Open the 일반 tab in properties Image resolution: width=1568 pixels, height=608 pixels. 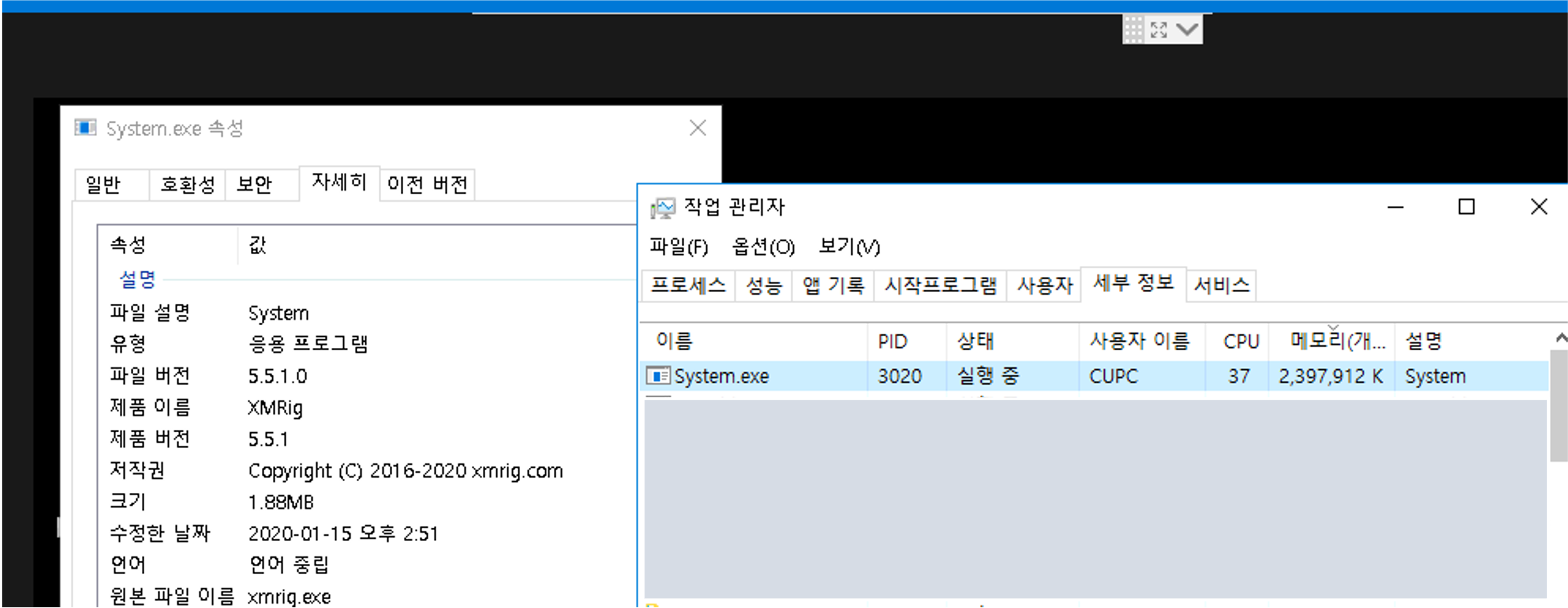click(111, 184)
